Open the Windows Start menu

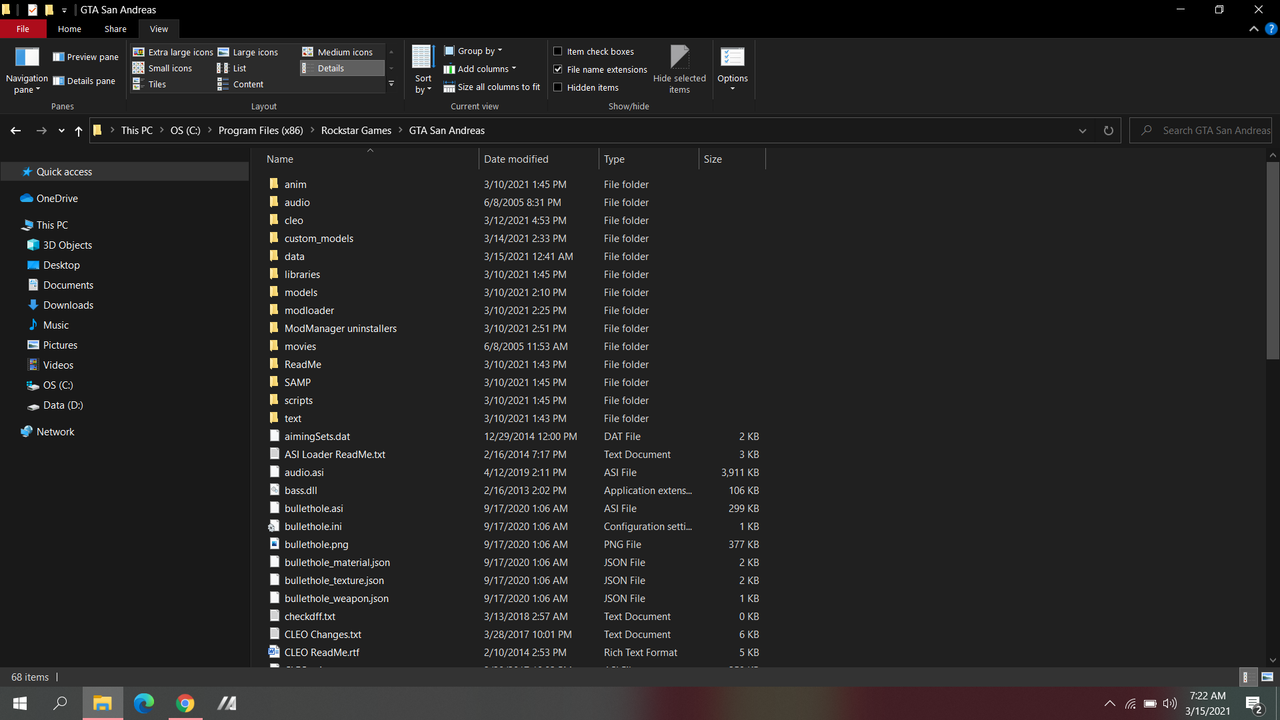tap(19, 703)
